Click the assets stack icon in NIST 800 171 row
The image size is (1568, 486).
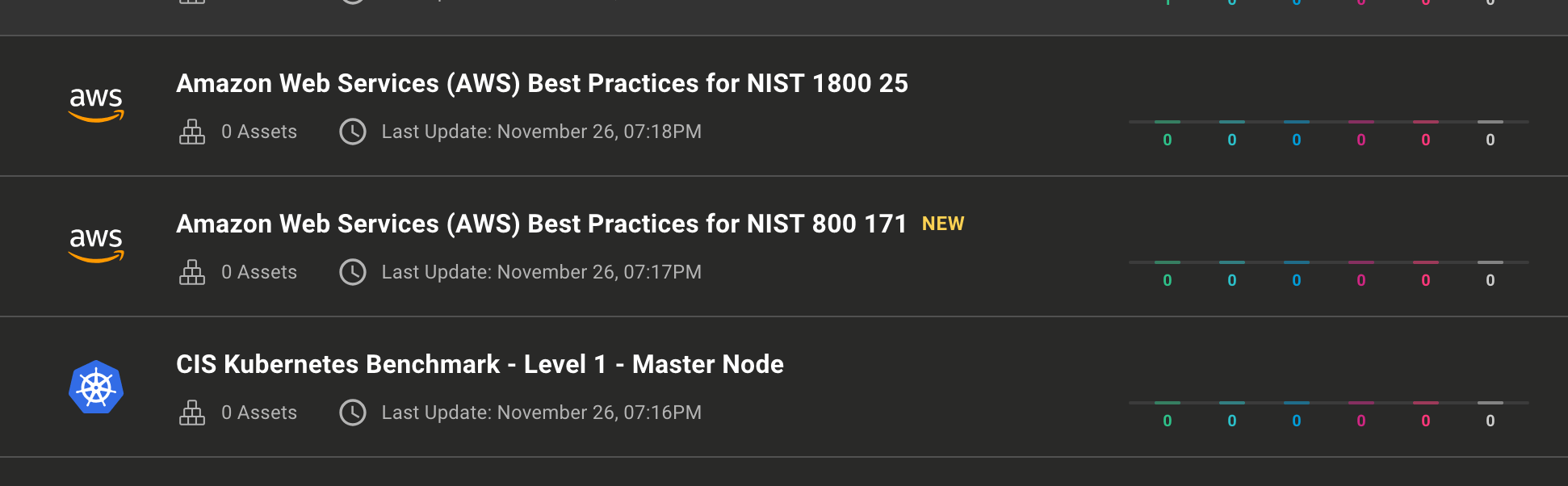click(192, 272)
